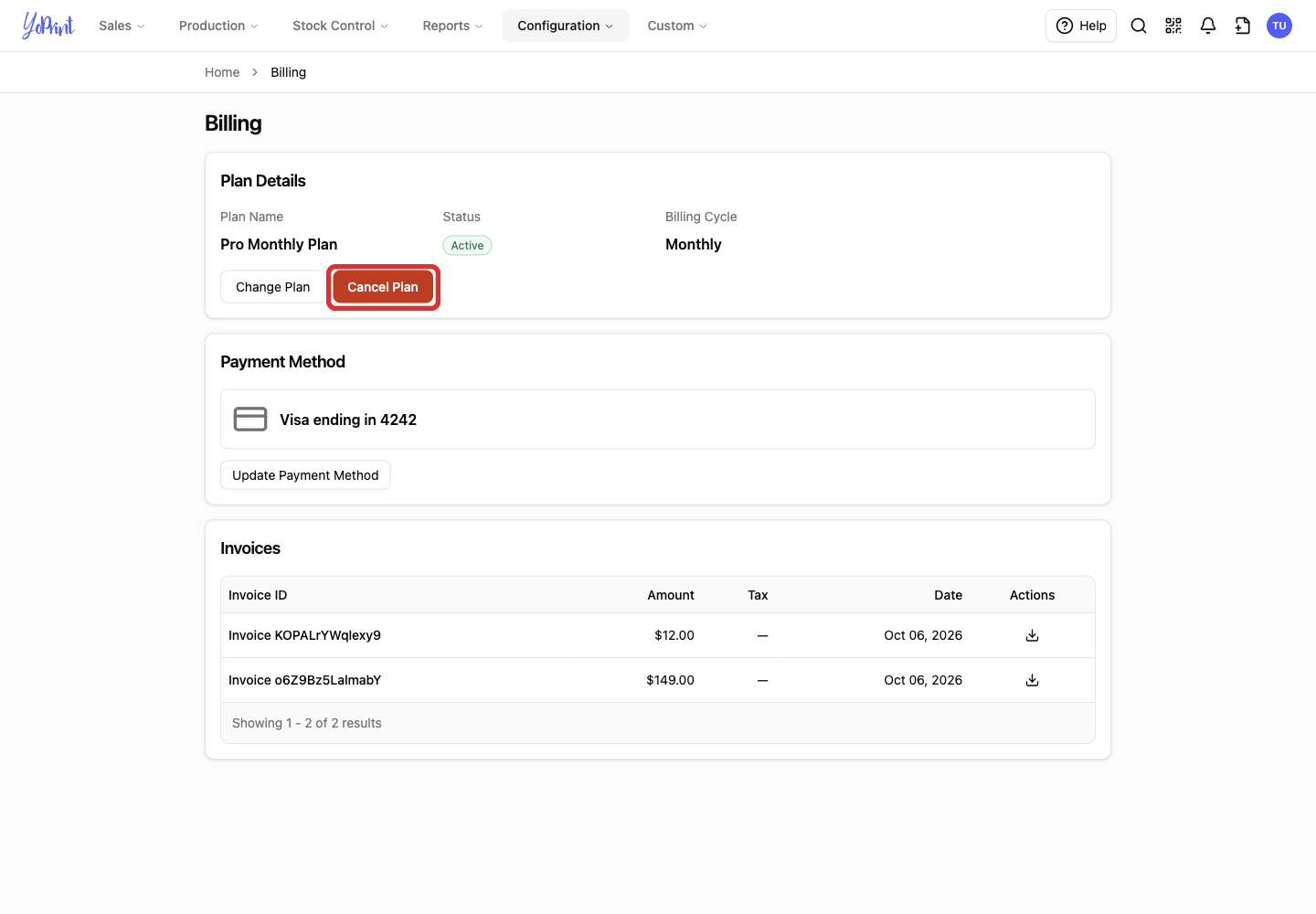Screen dimensions: 1316x914
Task: Download invoice KOPALrYWqlexy9
Action: click(x=1032, y=635)
